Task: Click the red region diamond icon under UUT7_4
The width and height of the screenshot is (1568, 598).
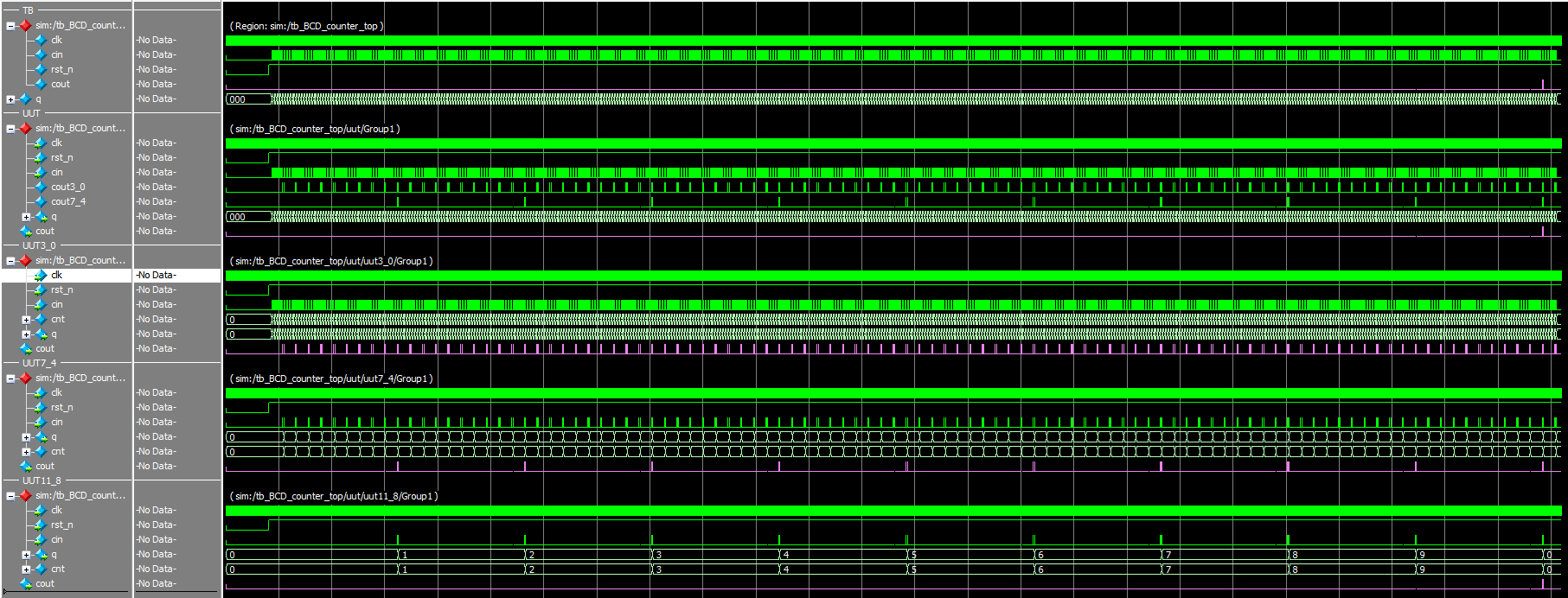Action: click(25, 379)
